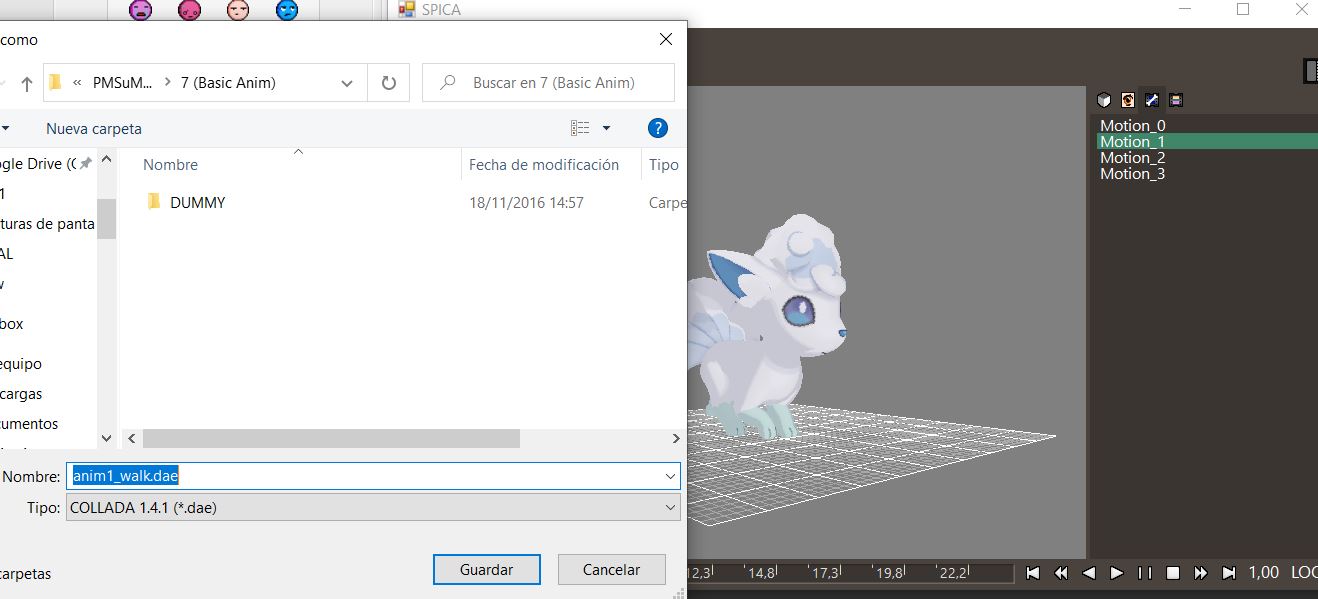Pause the animation in SPICA
The width and height of the screenshot is (1318, 599).
(x=1145, y=573)
